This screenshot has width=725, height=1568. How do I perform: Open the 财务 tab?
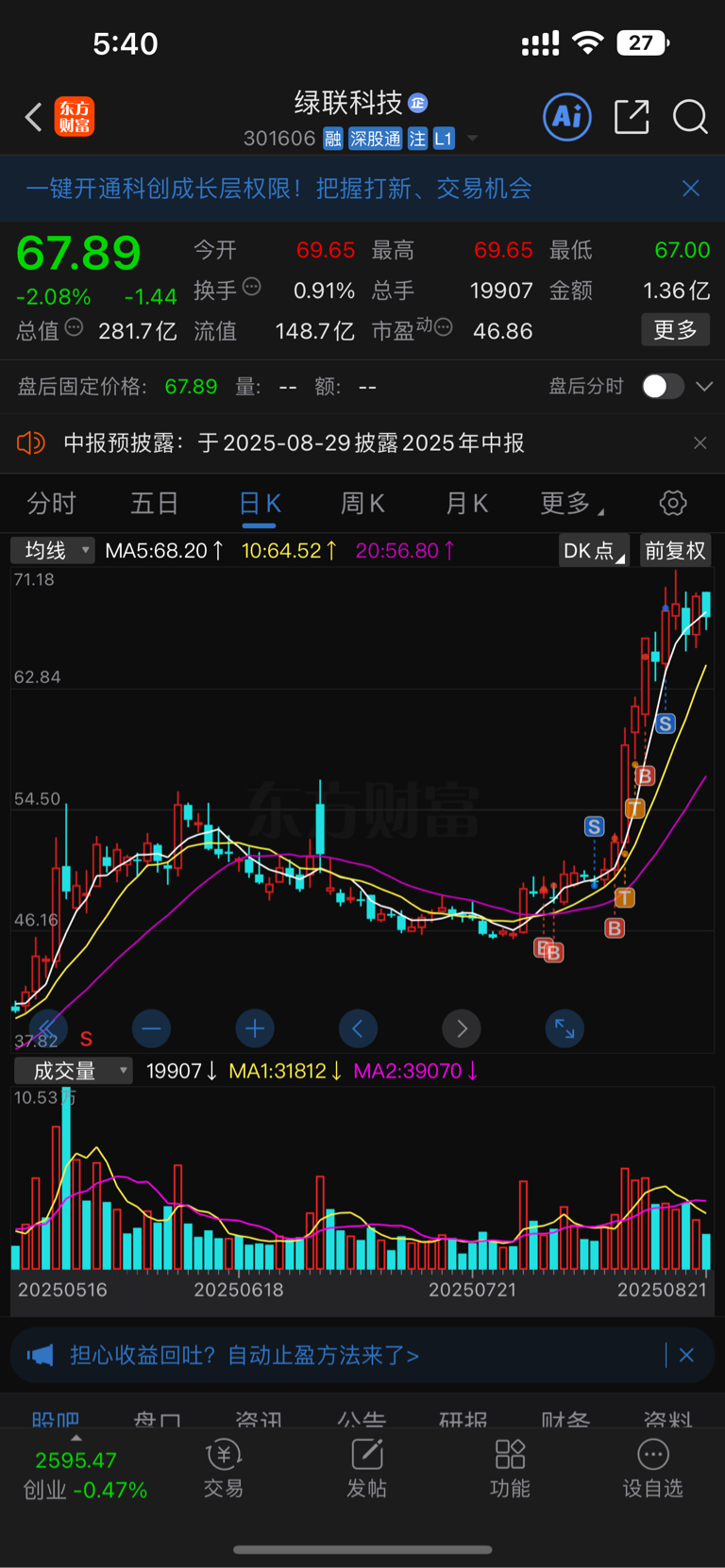[x=565, y=1418]
